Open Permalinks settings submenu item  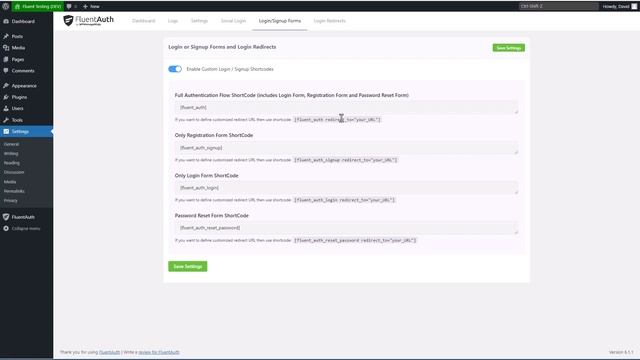click(x=14, y=191)
